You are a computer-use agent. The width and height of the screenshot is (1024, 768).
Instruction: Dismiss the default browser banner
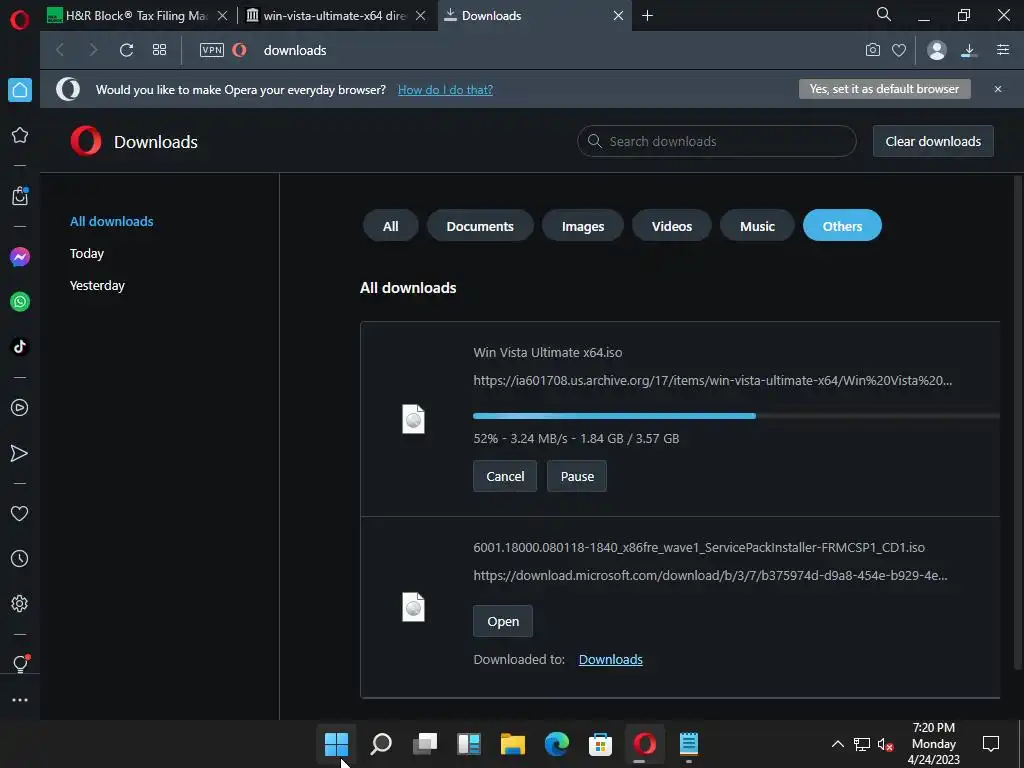997,89
